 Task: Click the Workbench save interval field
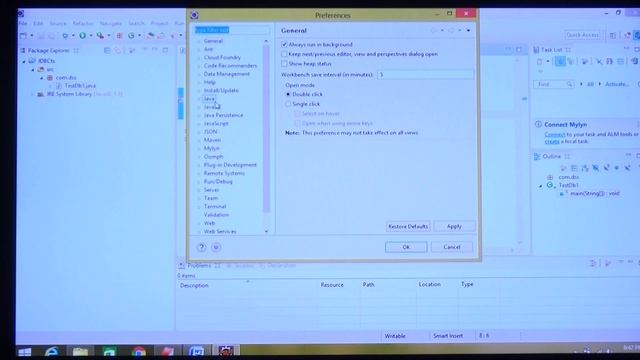click(x=425, y=75)
